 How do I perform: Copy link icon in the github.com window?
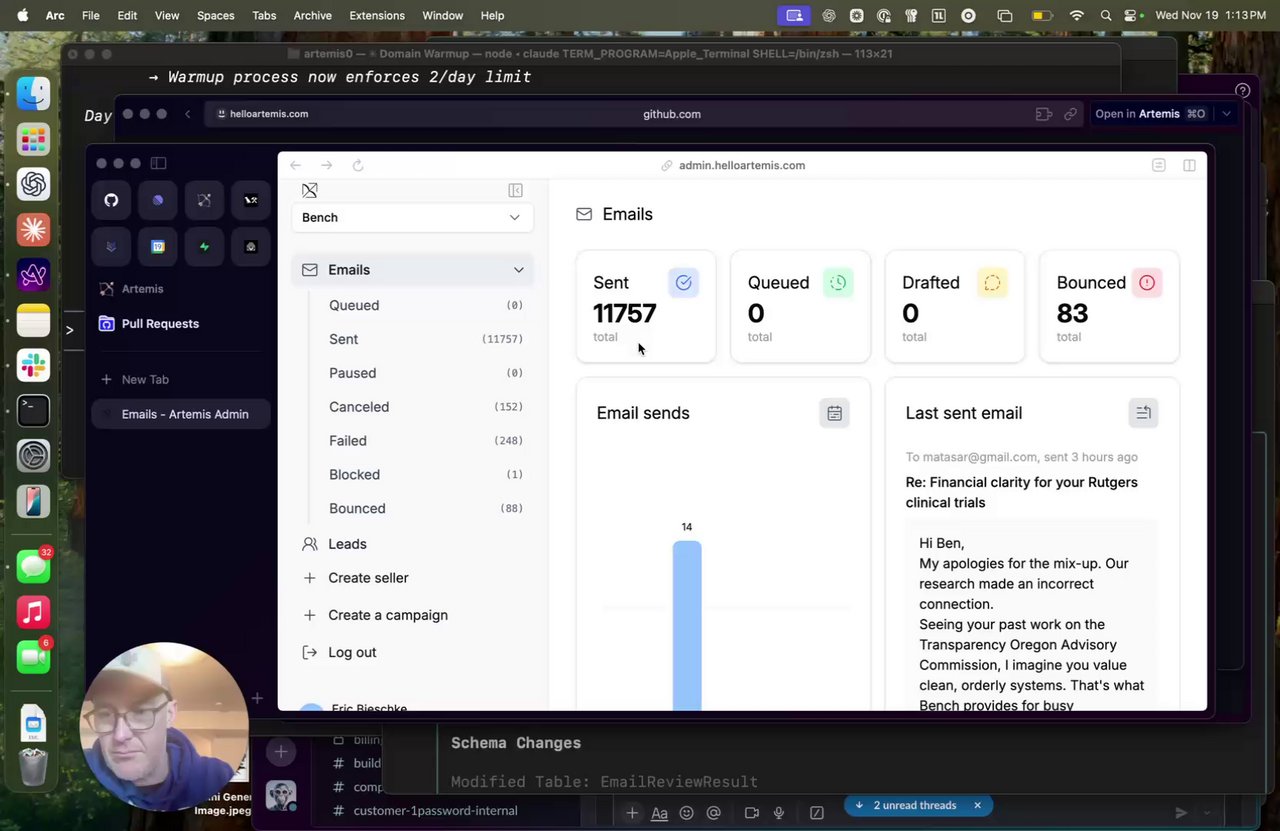click(x=1070, y=114)
